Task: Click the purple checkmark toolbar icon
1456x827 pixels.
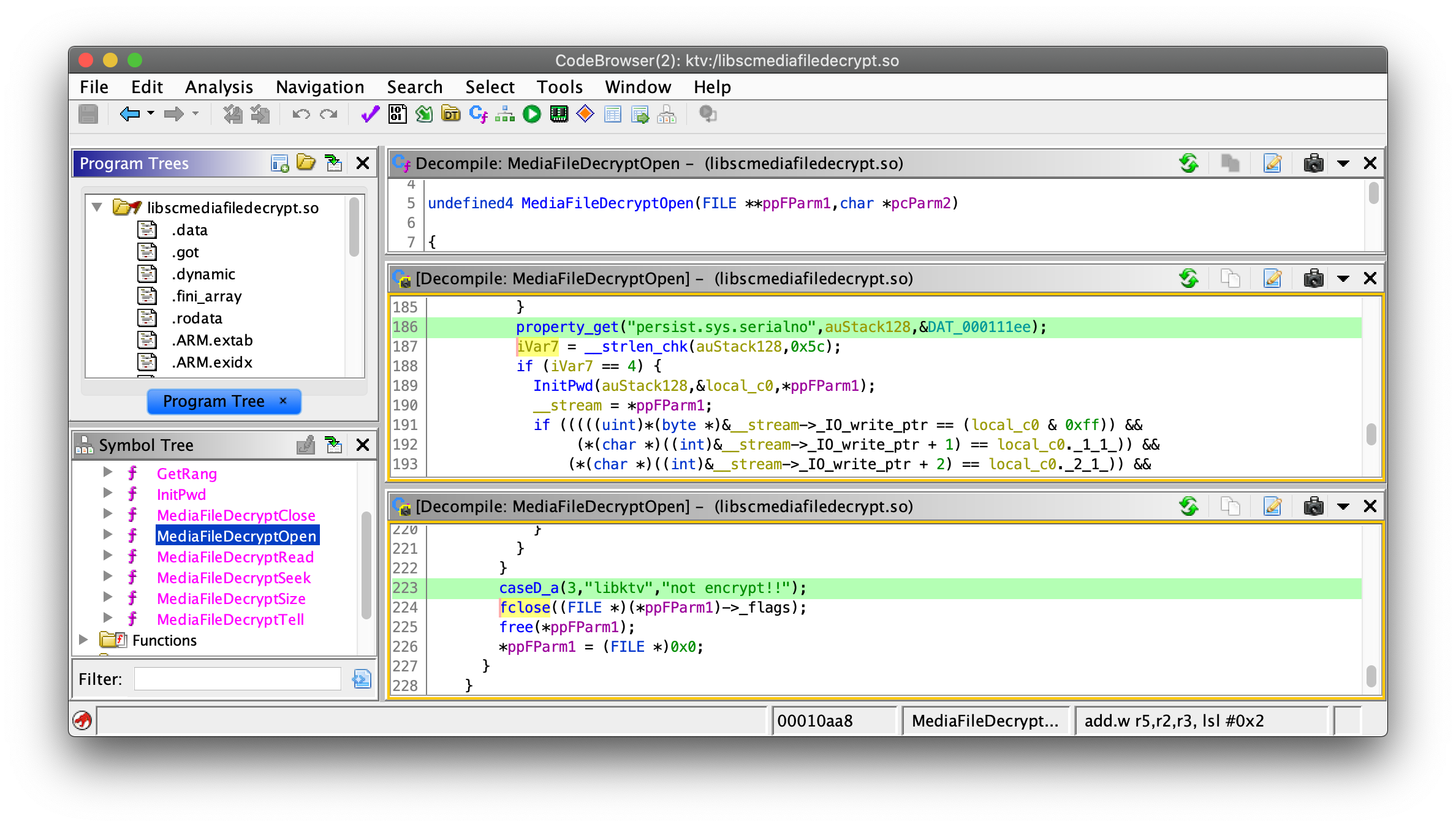Action: [x=370, y=114]
